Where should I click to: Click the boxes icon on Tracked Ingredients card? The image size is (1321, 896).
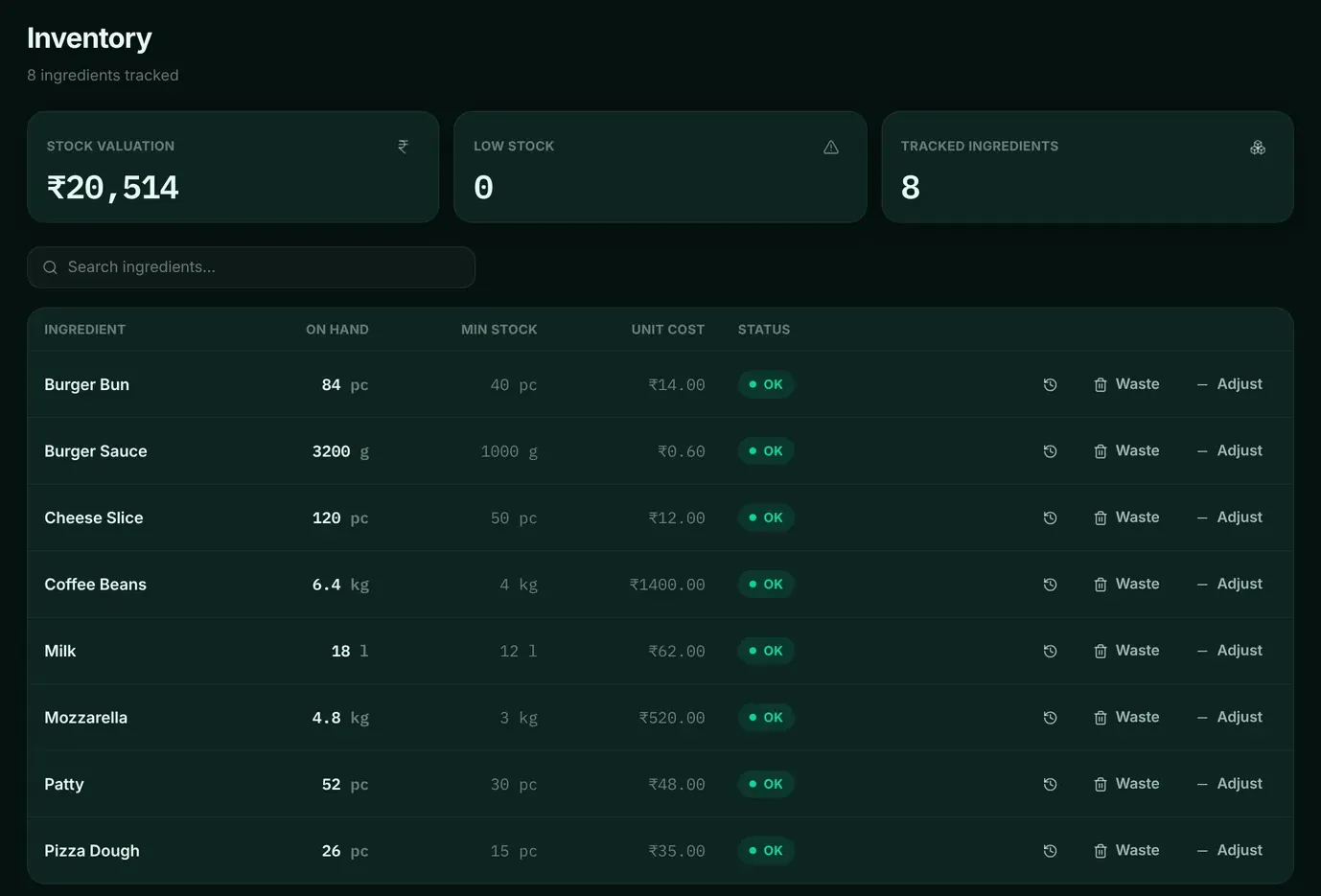[1258, 147]
